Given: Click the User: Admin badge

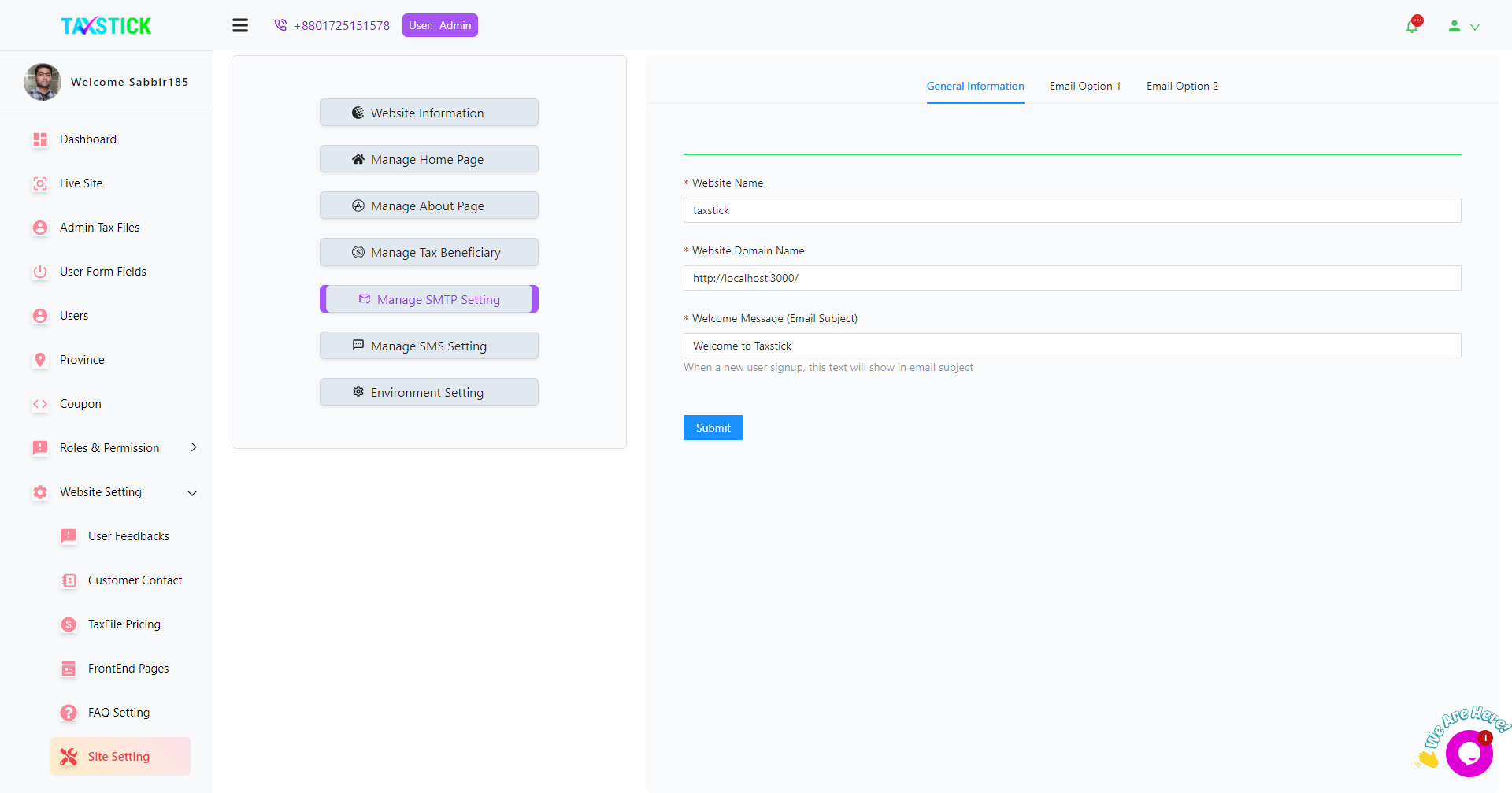Looking at the screenshot, I should (440, 25).
